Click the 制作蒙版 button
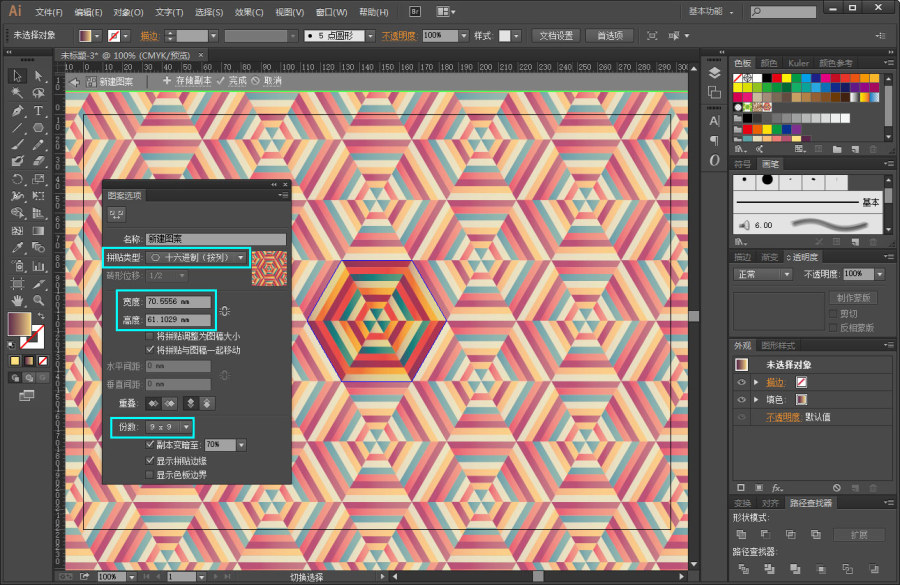This screenshot has width=900, height=585. click(854, 298)
